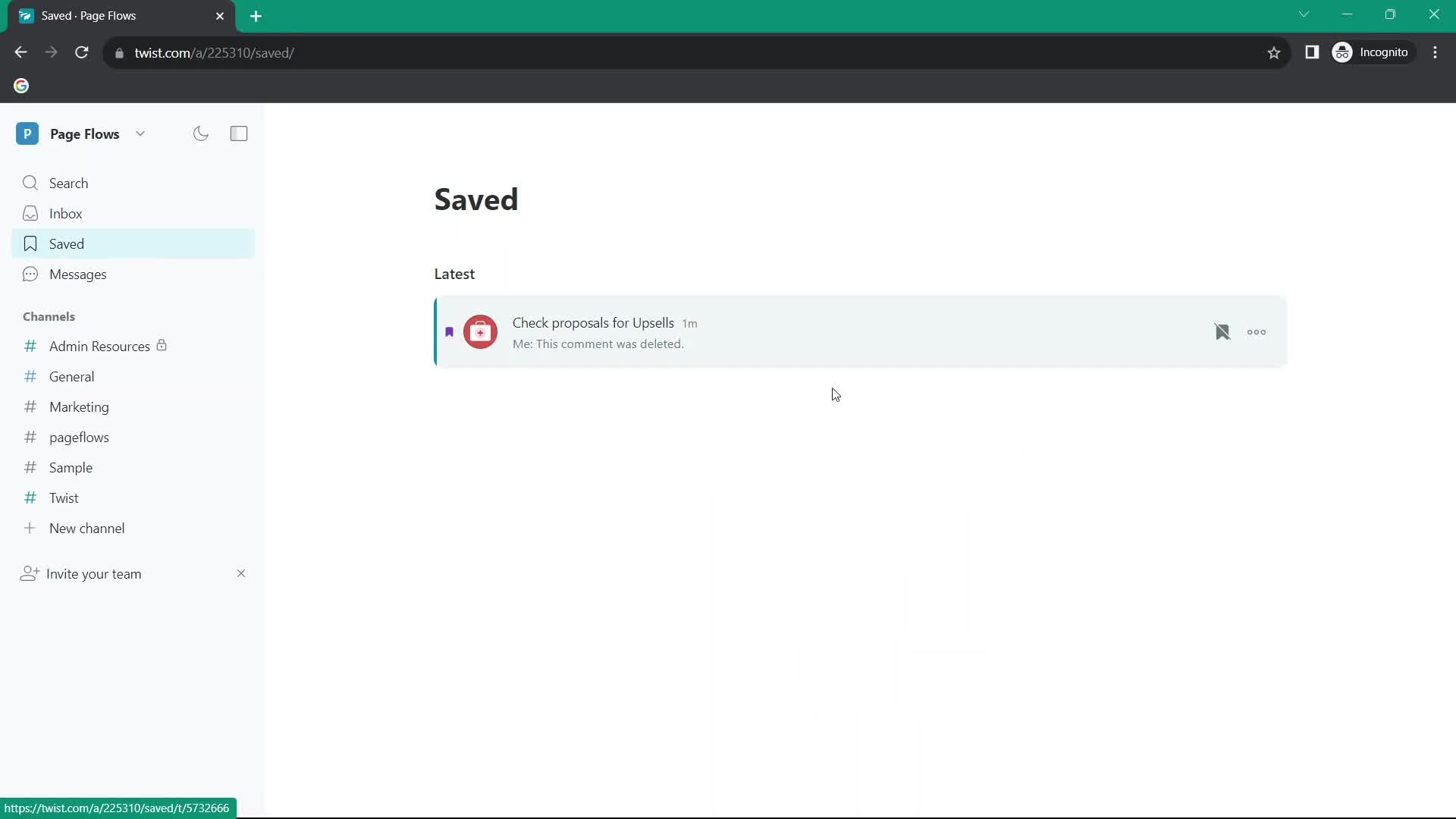Dismiss the Invite your team prompt
1456x819 pixels.
[241, 573]
